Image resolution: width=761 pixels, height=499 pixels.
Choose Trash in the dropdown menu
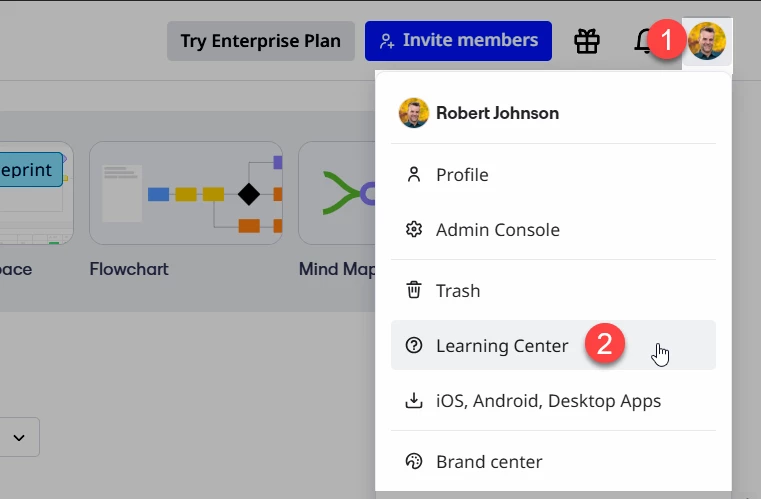553,290
